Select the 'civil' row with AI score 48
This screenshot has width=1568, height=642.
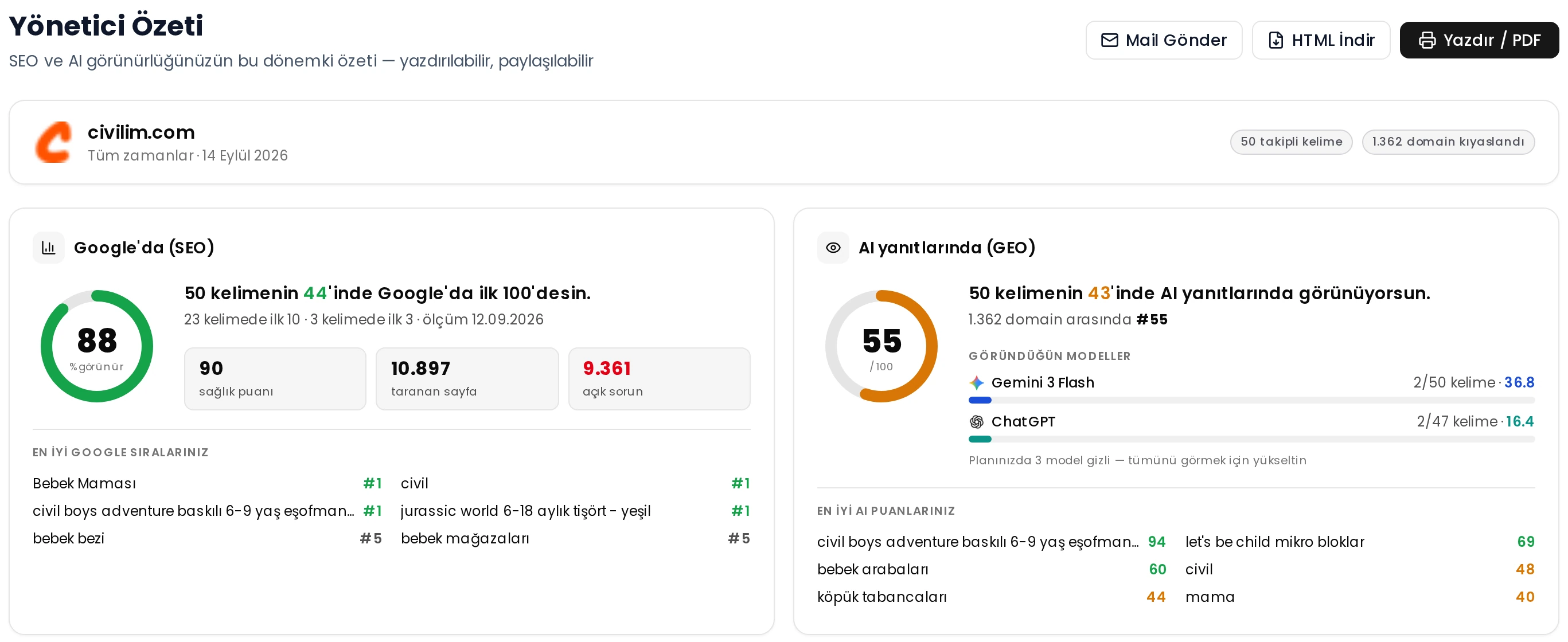pyautogui.click(x=1360, y=570)
